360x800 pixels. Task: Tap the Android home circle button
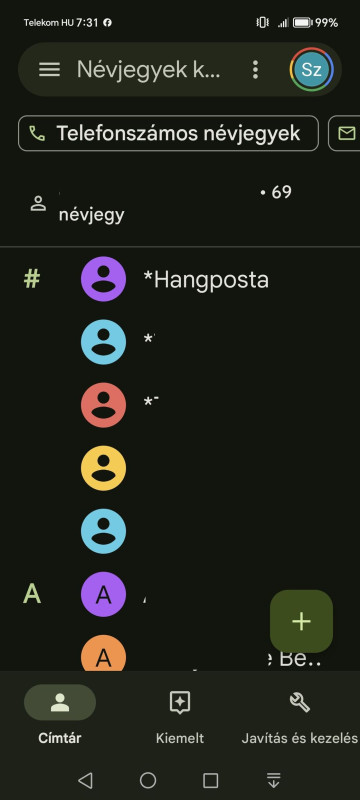coord(148,780)
